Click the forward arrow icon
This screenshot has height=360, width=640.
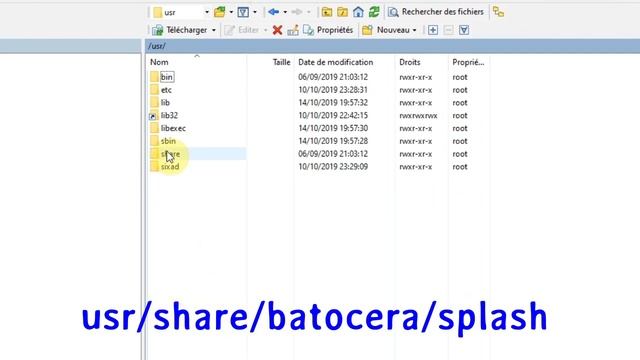[297, 12]
